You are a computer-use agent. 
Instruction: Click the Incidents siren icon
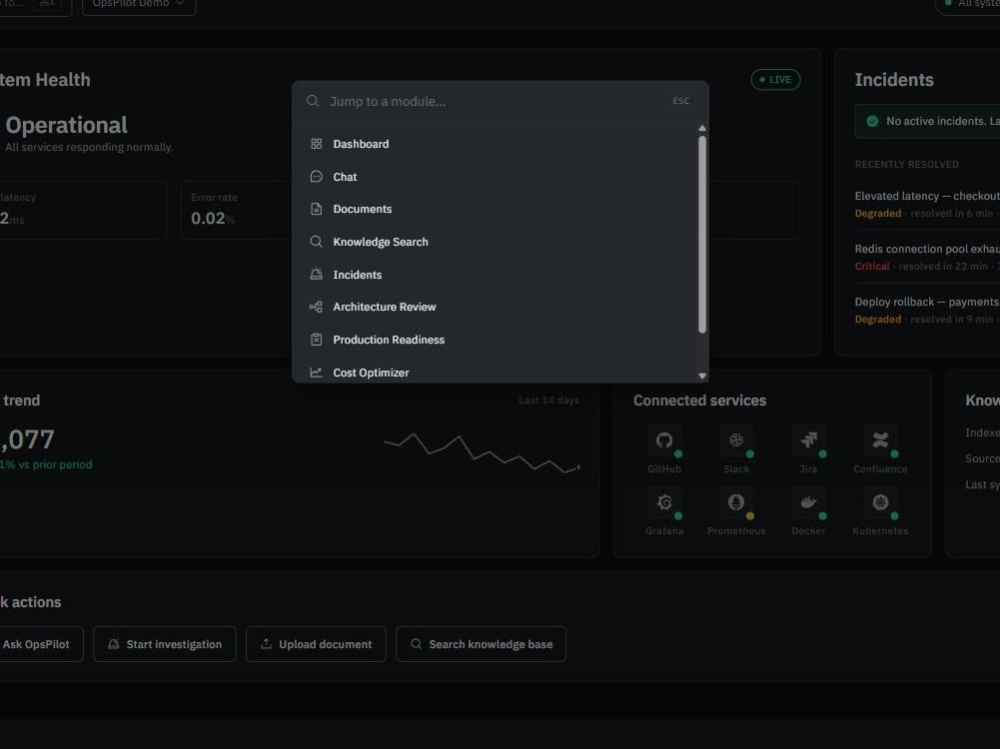coord(316,274)
